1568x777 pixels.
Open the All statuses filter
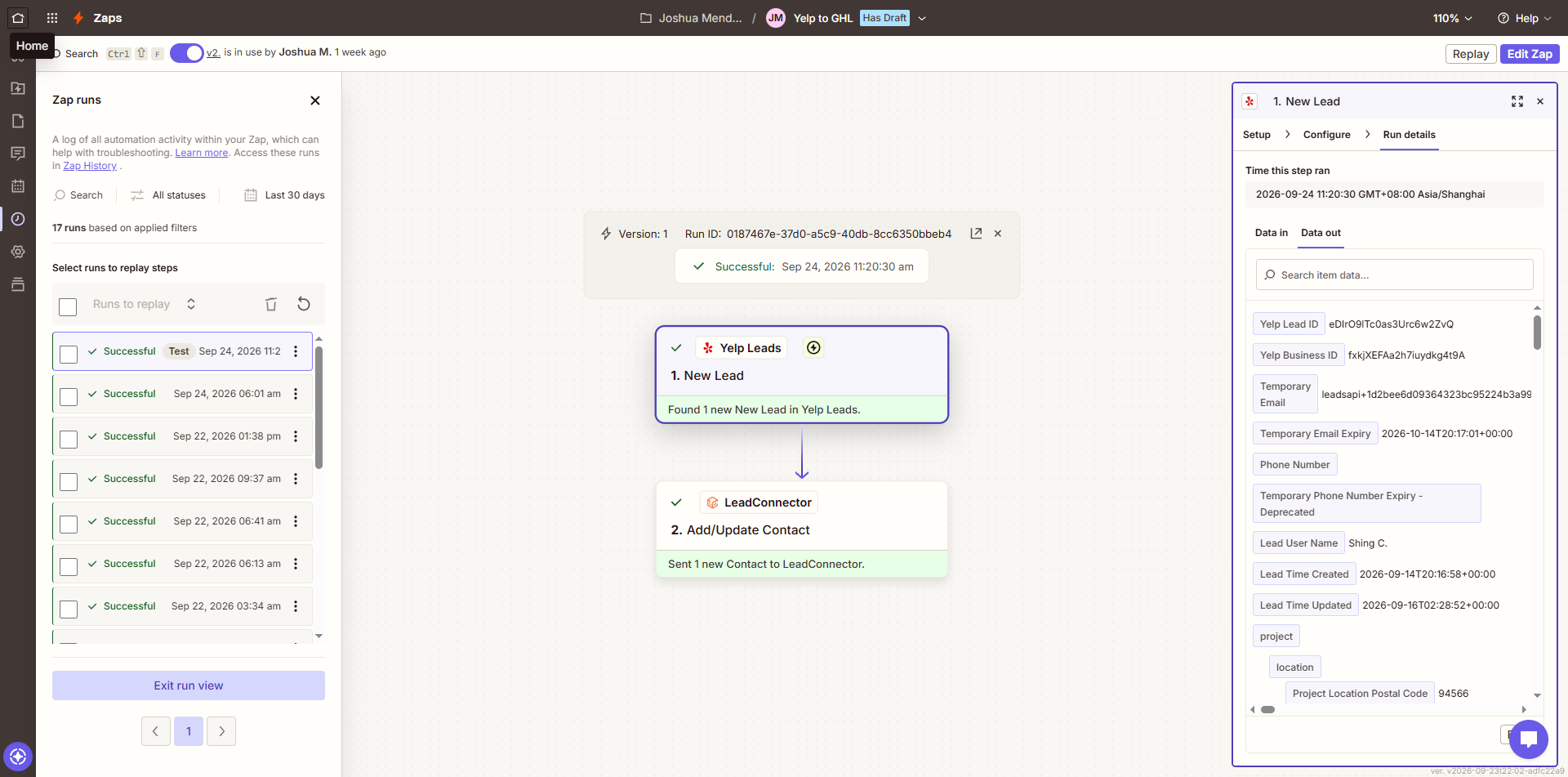tap(168, 195)
